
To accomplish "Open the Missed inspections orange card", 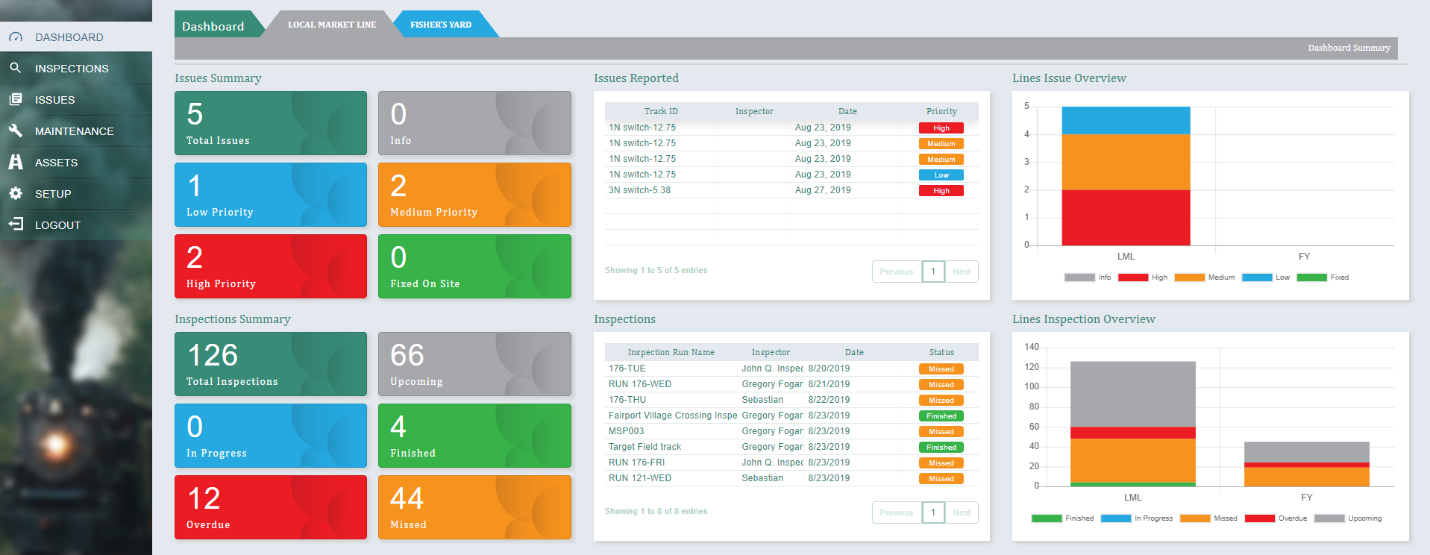I will click(474, 507).
